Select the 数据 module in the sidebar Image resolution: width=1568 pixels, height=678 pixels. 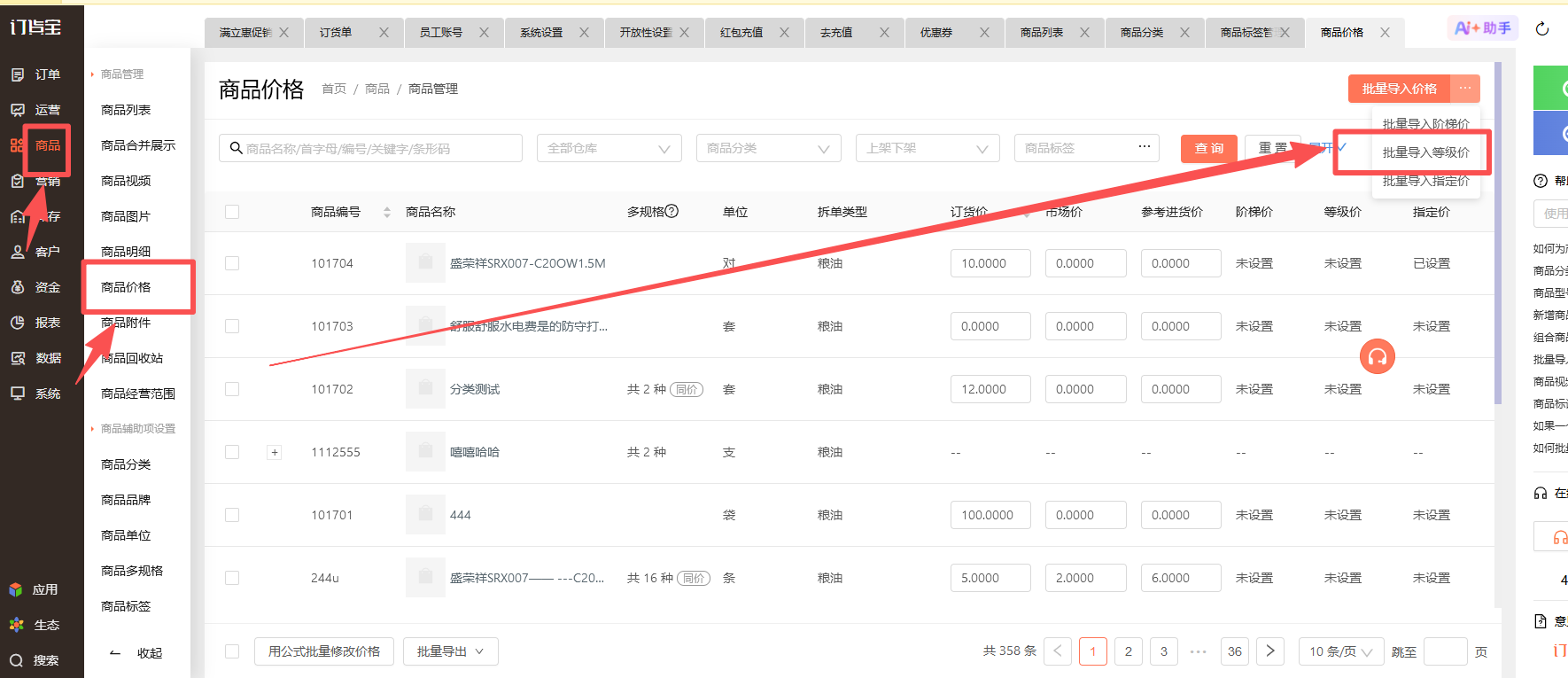(x=35, y=358)
